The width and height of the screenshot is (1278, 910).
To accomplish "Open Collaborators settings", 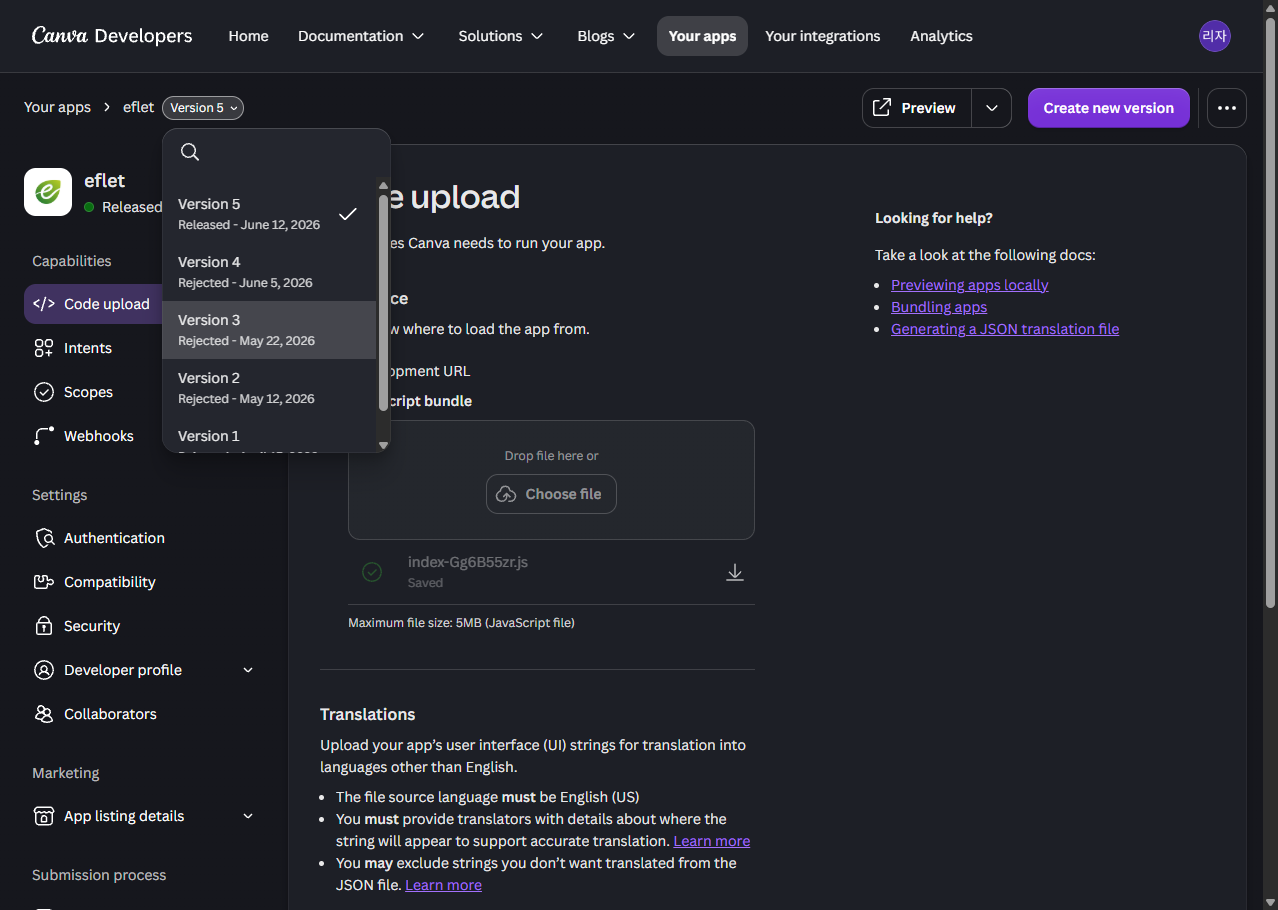I will tap(144, 714).
